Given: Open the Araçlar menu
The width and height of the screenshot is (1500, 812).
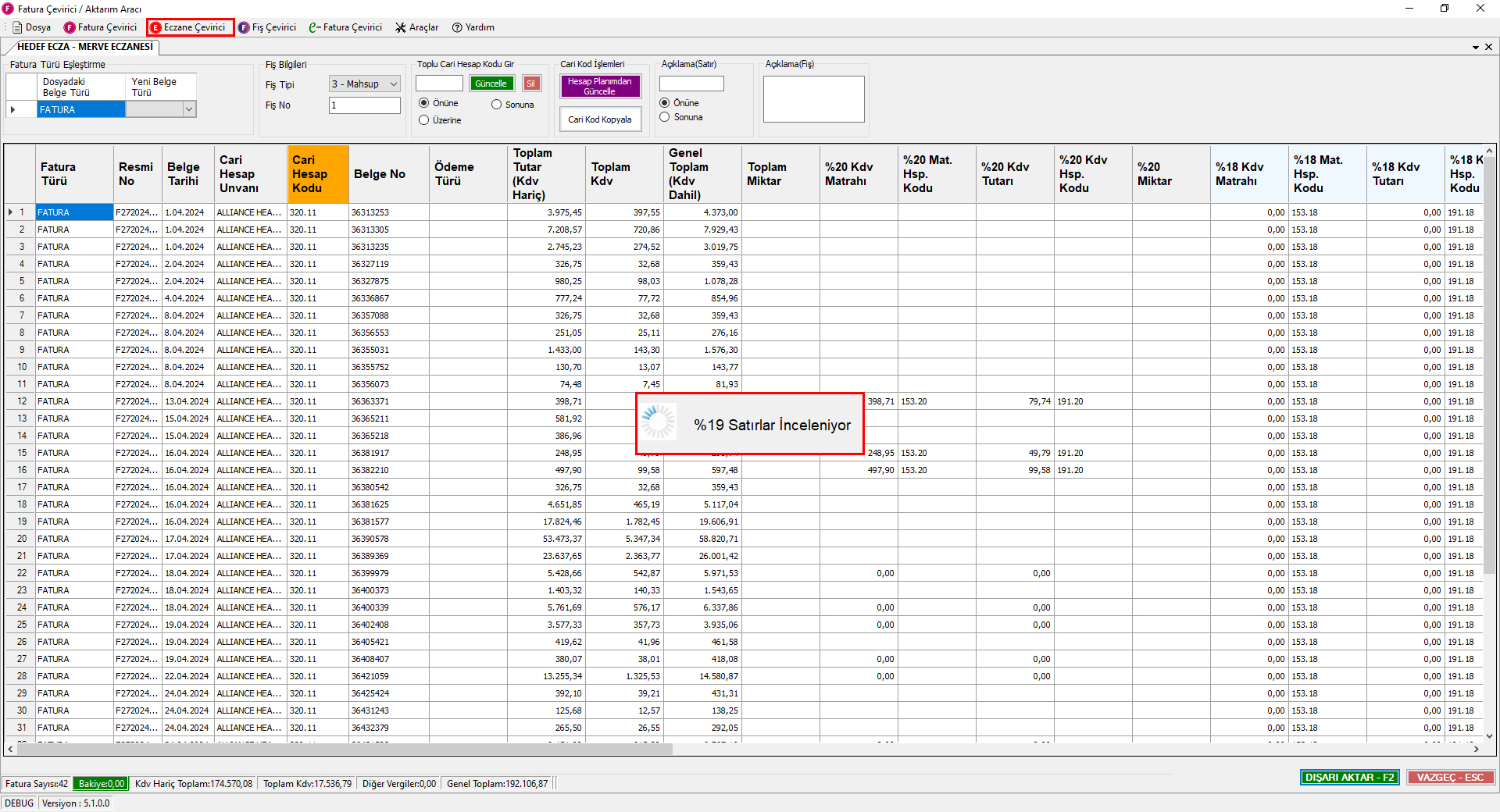Looking at the screenshot, I should [x=416, y=27].
